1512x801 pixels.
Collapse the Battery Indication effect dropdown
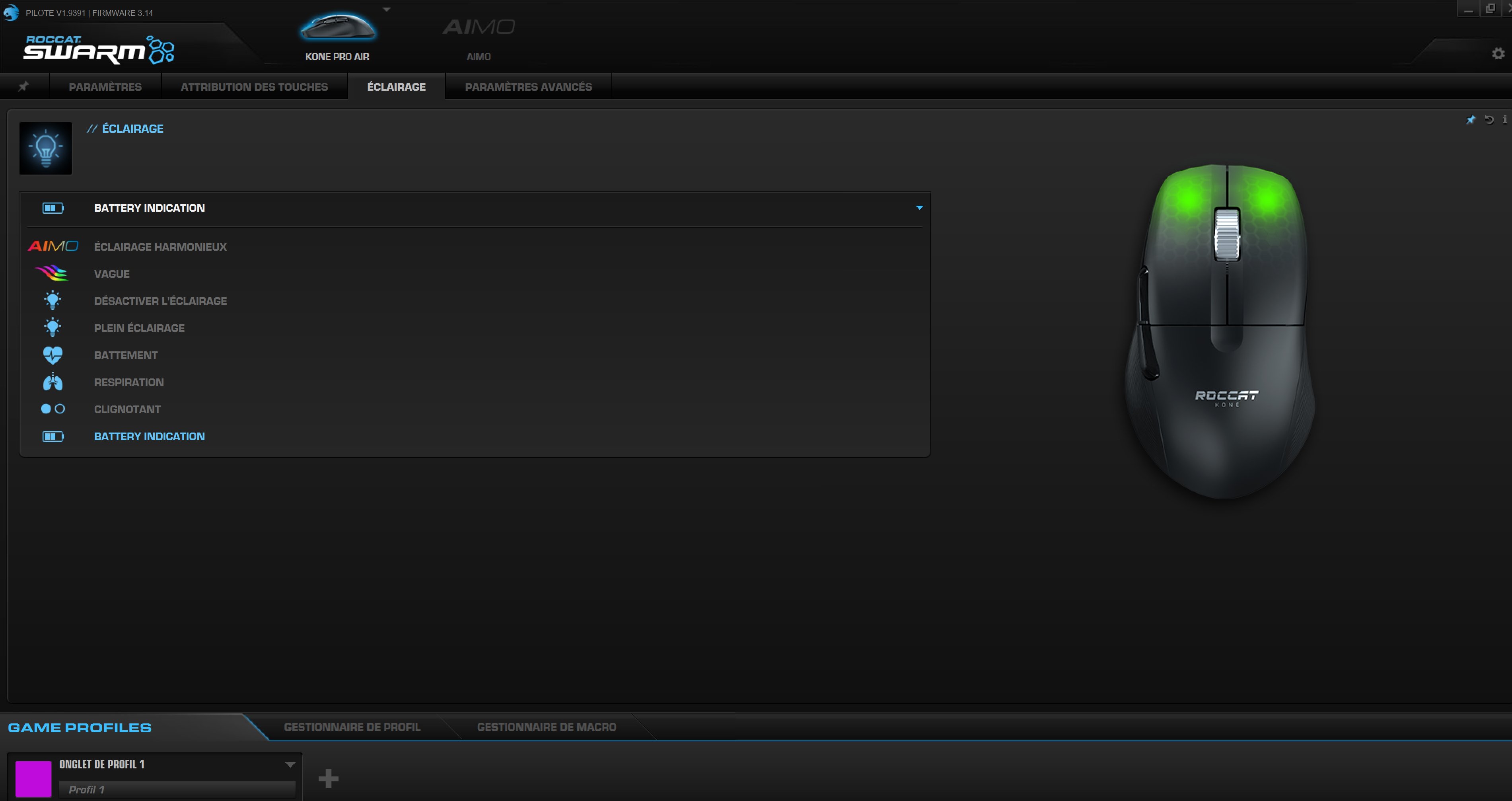pos(919,207)
